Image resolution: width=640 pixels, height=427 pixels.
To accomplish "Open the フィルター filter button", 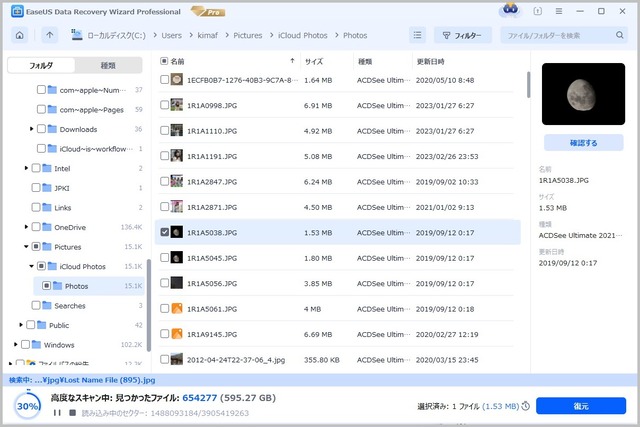I will 462,36.
